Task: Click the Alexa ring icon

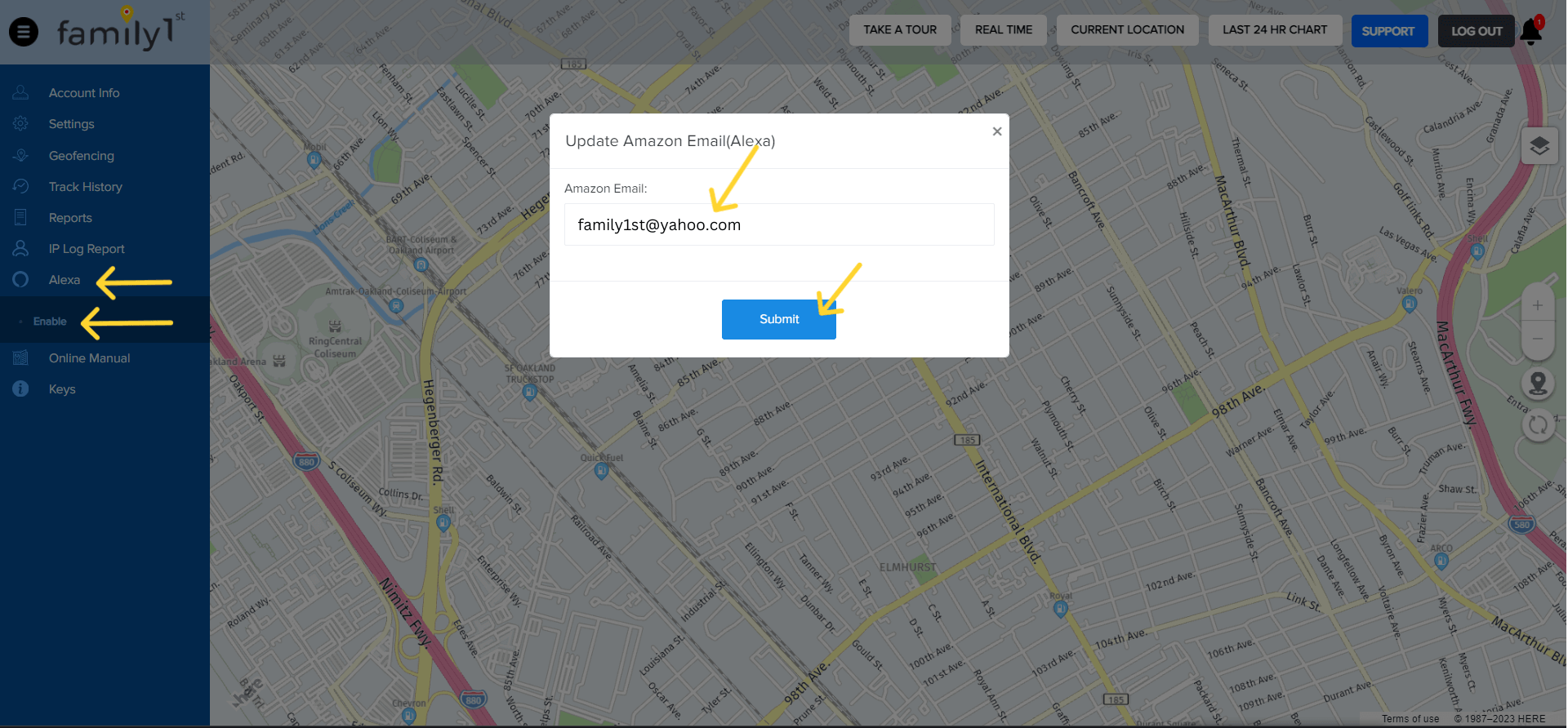Action: point(20,279)
